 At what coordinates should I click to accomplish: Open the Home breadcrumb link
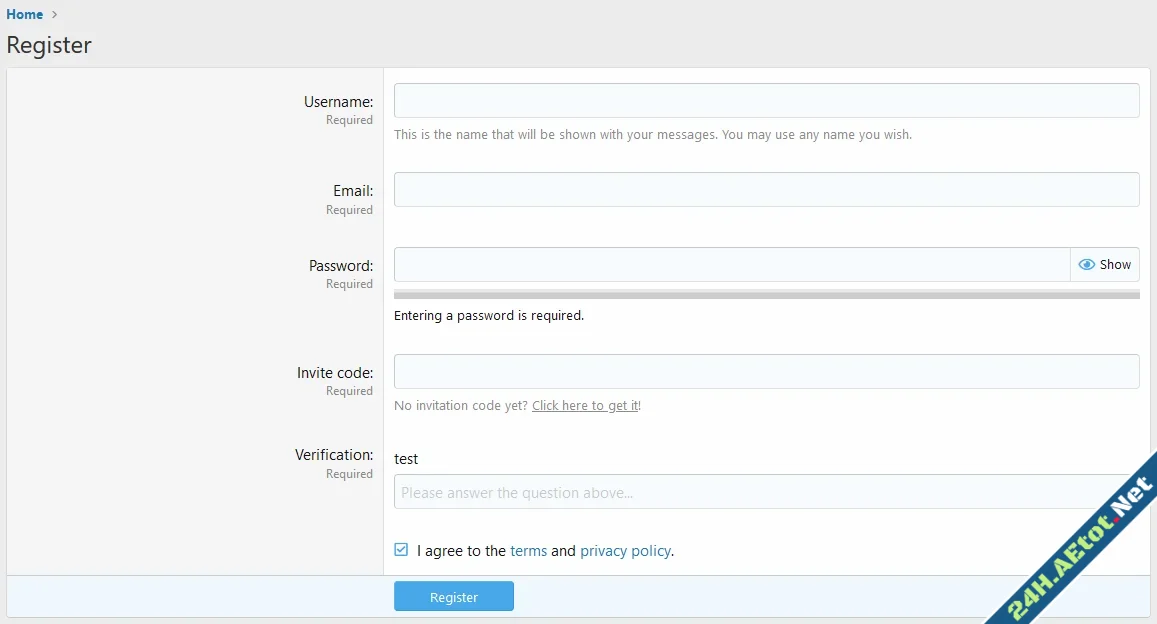(24, 14)
